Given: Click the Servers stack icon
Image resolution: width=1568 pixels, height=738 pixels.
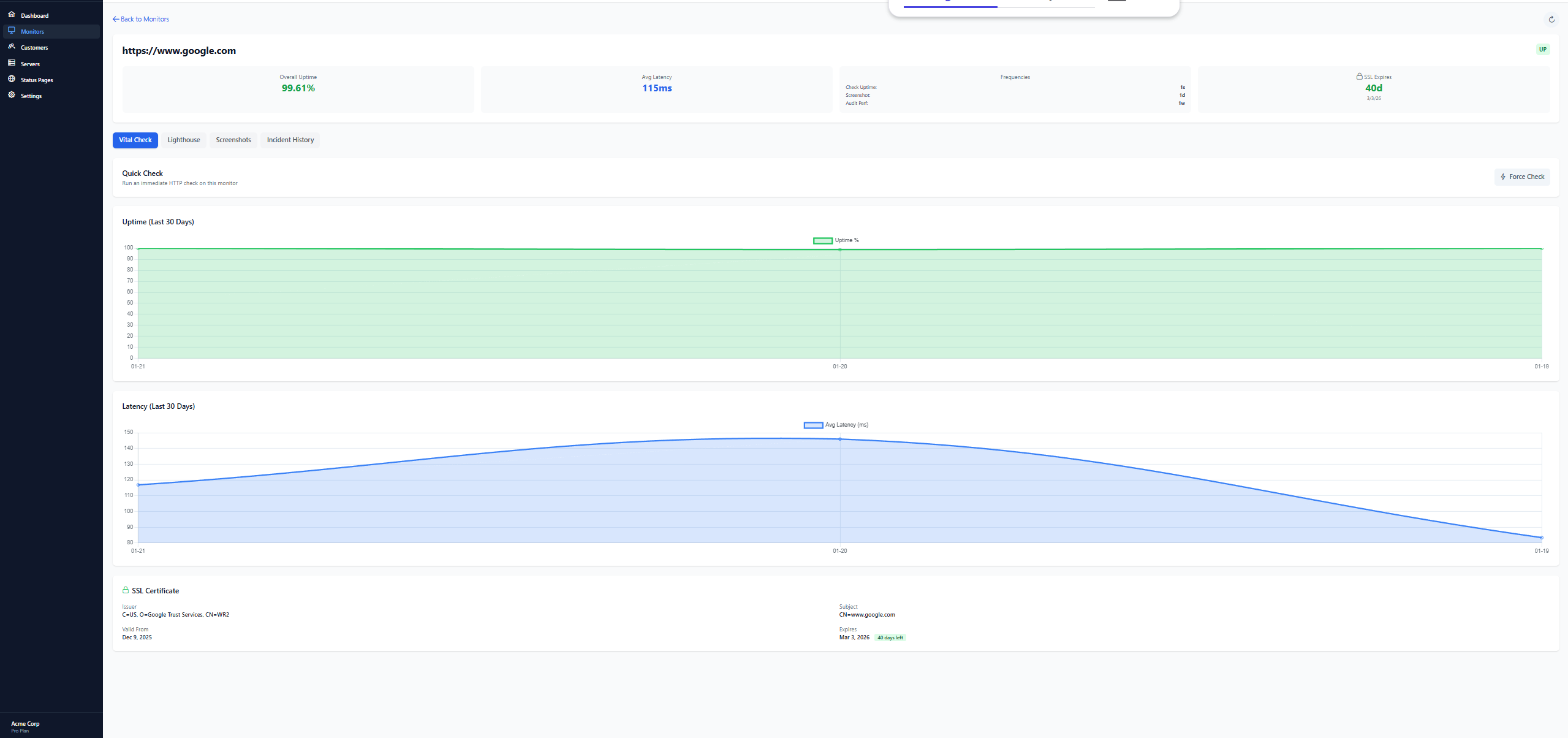Looking at the screenshot, I should tap(12, 63).
